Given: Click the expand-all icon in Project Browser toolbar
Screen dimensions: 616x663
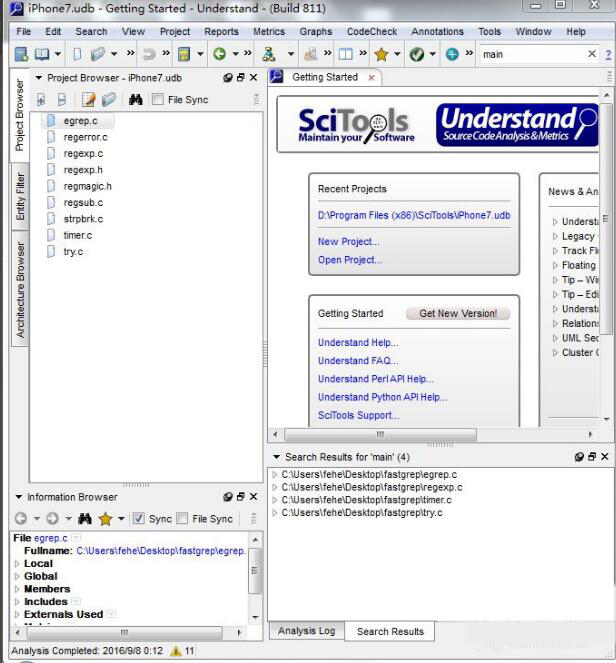Looking at the screenshot, I should [41, 100].
